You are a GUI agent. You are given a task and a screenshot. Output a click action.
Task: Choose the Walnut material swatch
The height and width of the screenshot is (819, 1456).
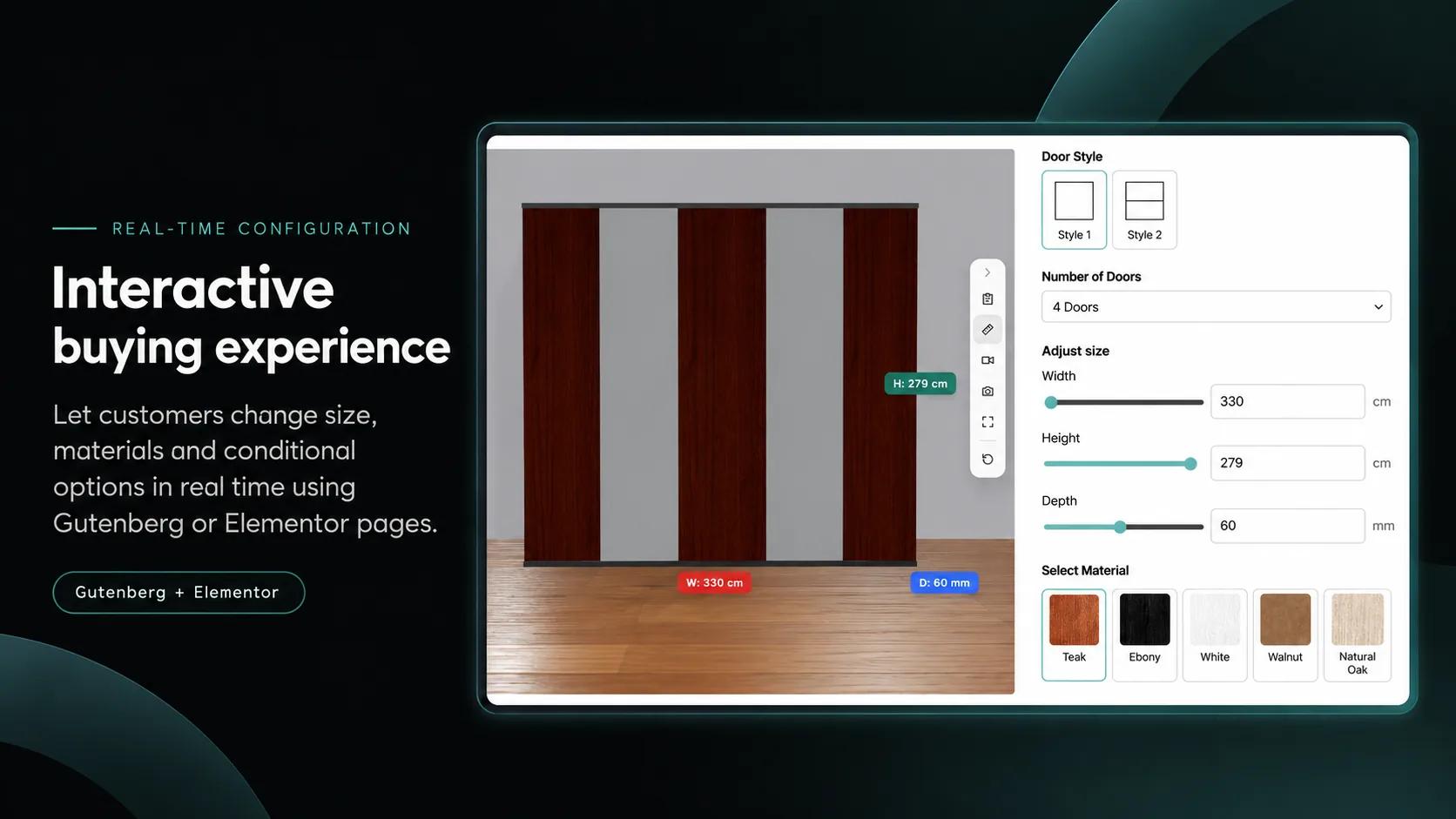[x=1285, y=634]
